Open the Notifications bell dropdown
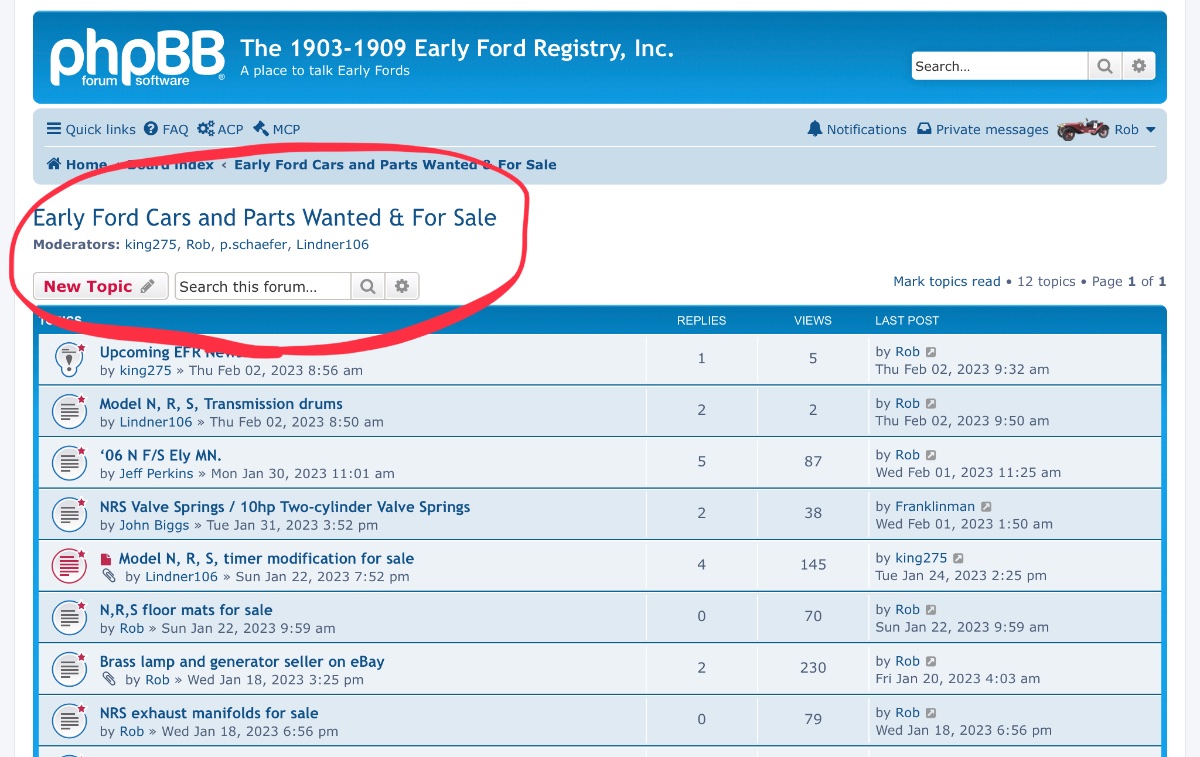 pos(856,129)
